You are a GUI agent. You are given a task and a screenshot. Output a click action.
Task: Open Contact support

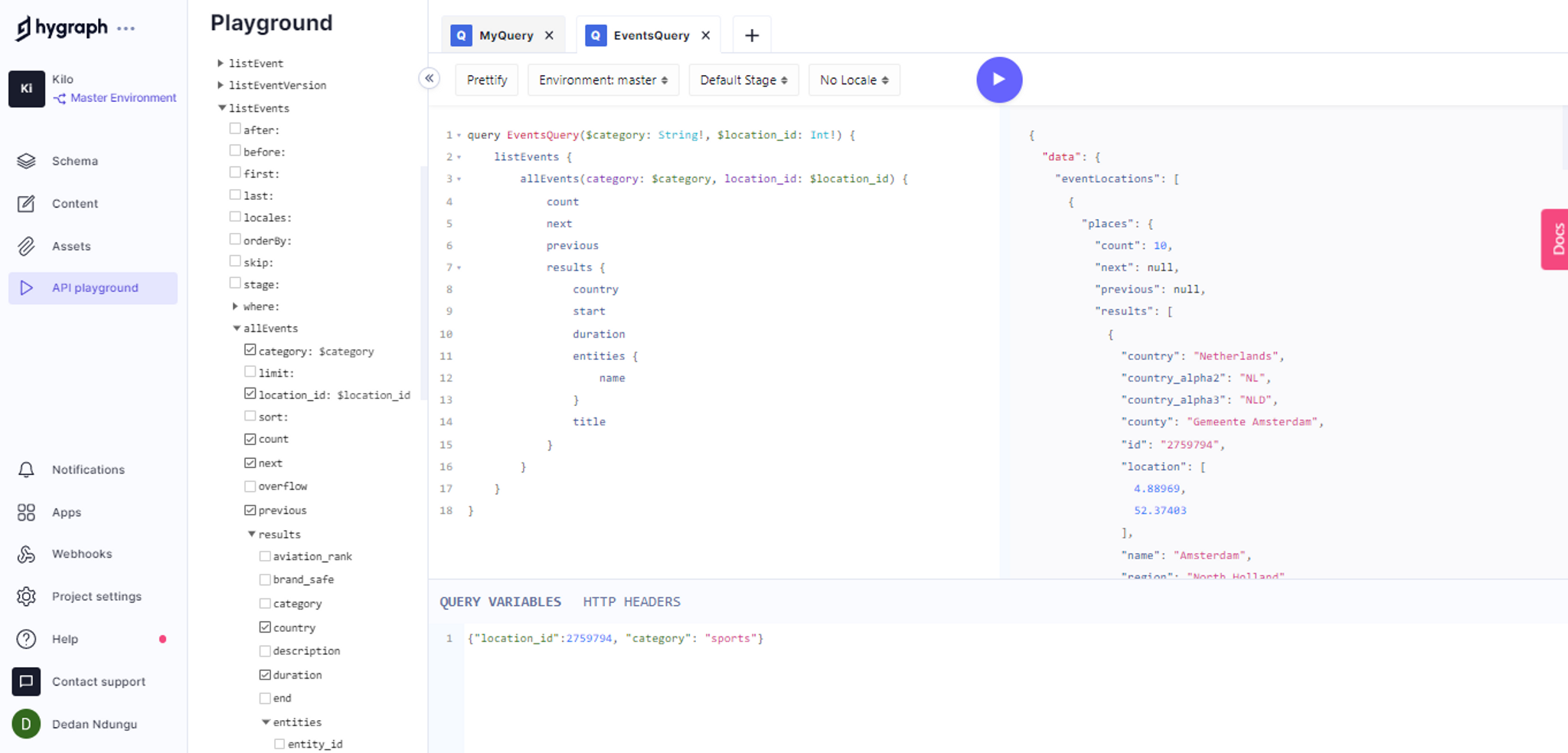coord(98,681)
